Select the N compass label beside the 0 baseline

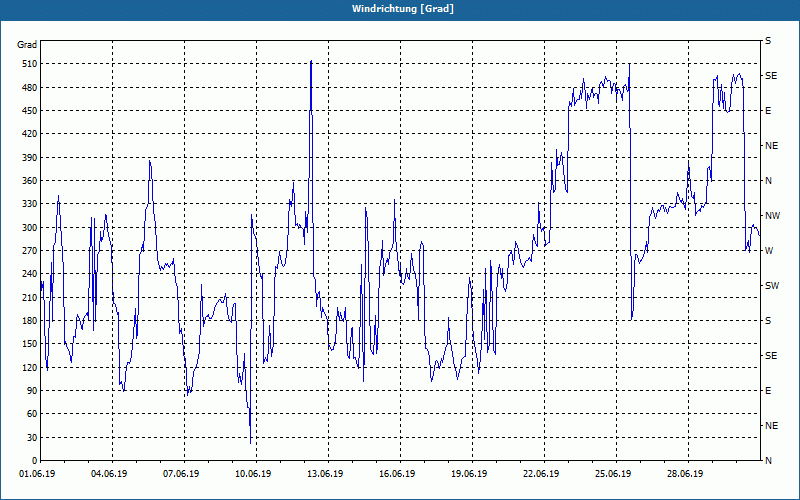(768, 461)
